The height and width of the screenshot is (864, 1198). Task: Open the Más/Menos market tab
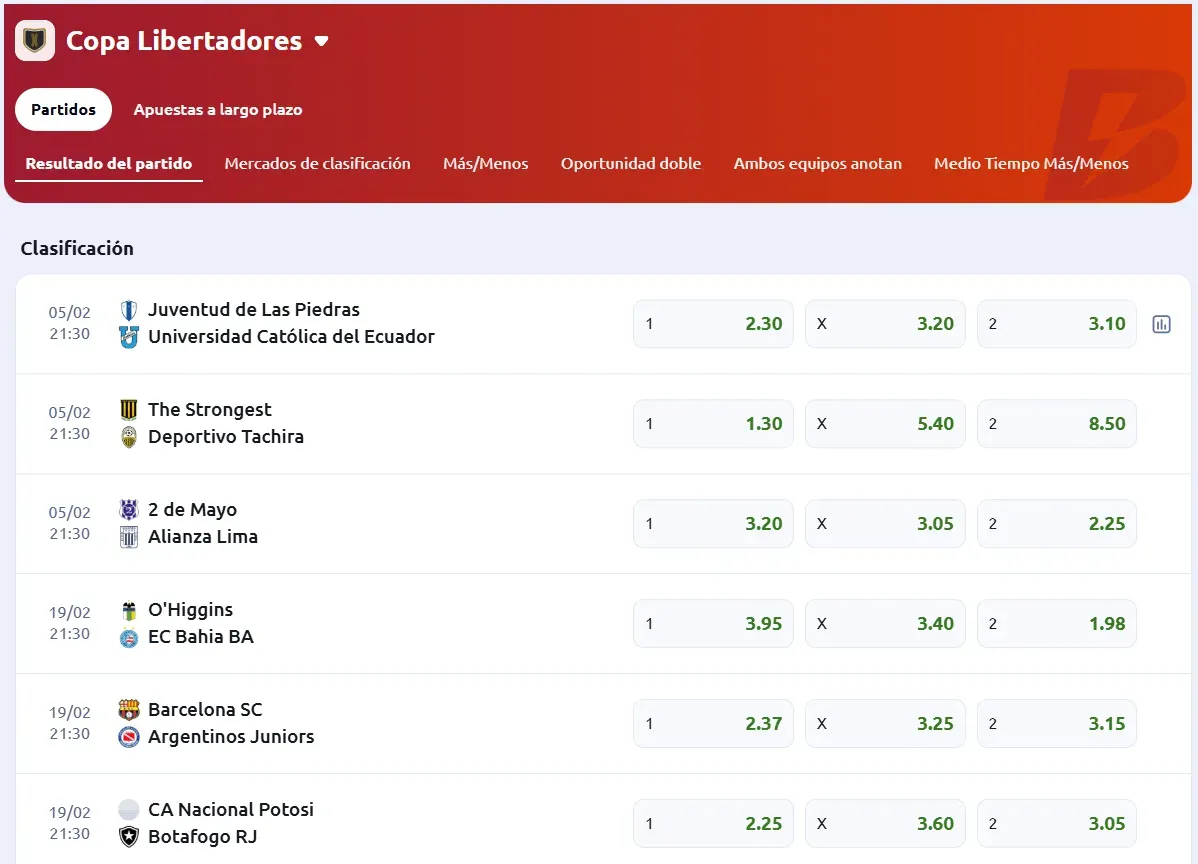pos(485,164)
